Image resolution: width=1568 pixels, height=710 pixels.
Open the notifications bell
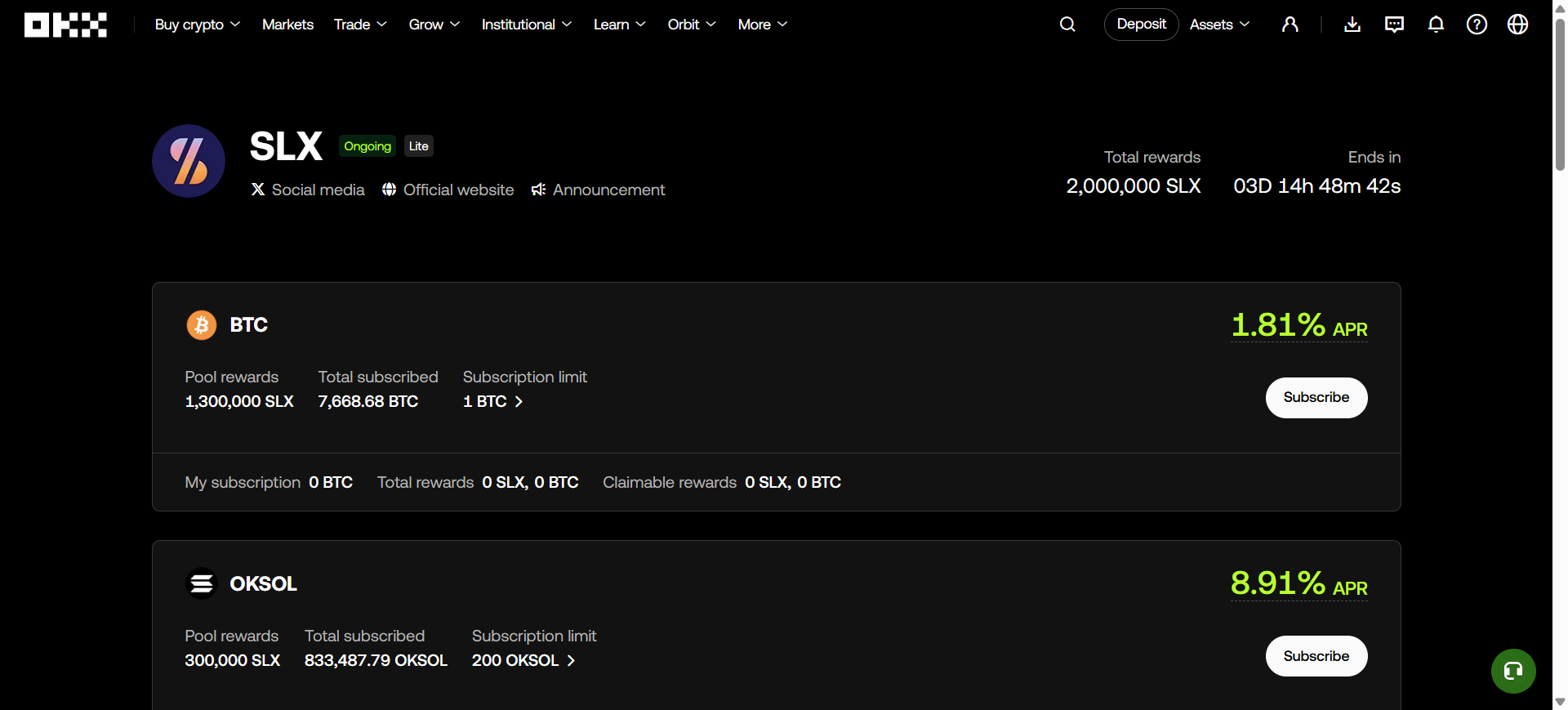pyautogui.click(x=1436, y=25)
